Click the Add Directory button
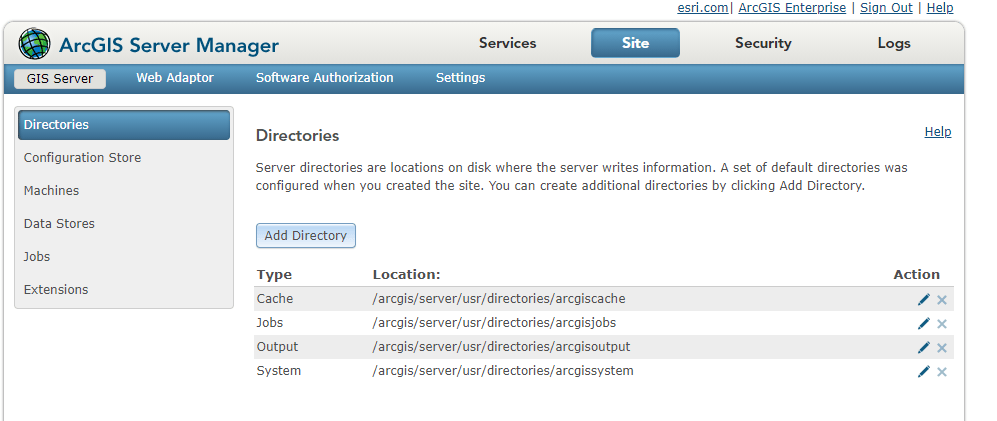The height and width of the screenshot is (421, 997). click(x=306, y=235)
